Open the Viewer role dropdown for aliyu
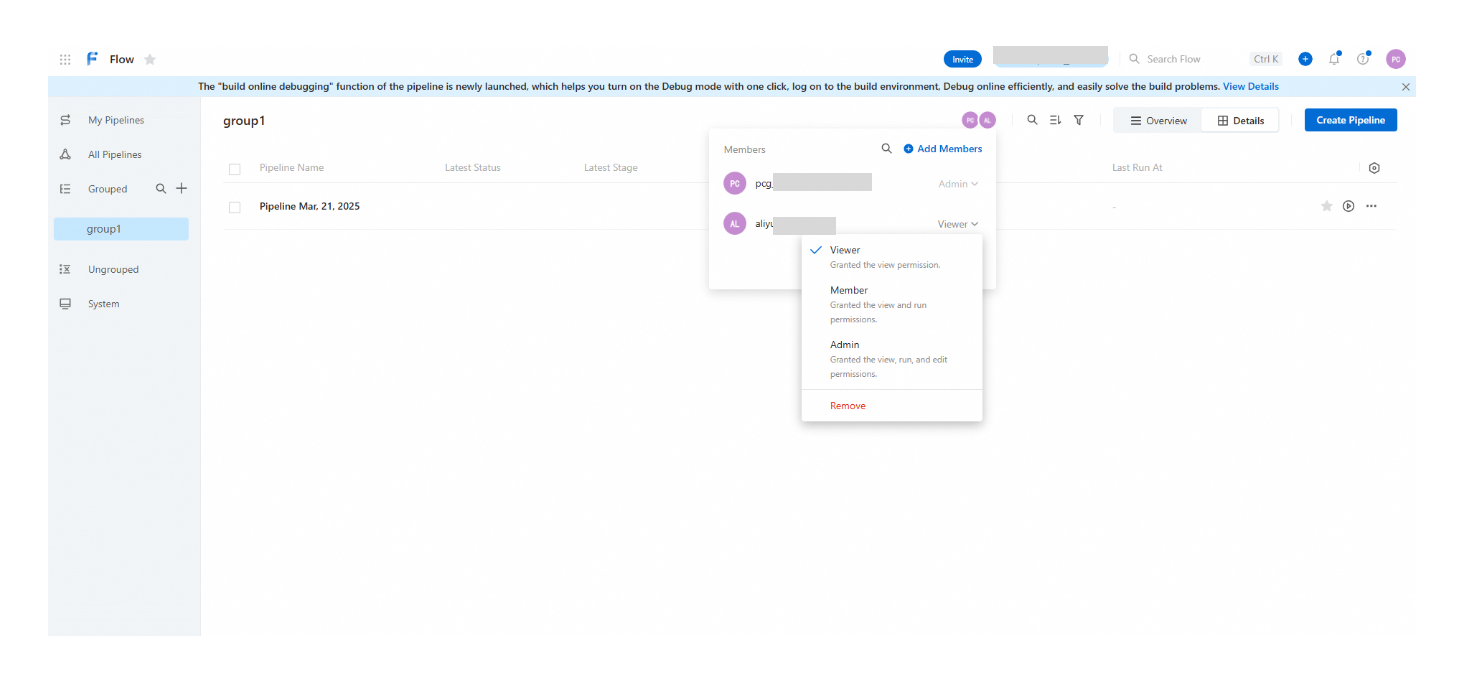1463x681 pixels. coord(958,224)
